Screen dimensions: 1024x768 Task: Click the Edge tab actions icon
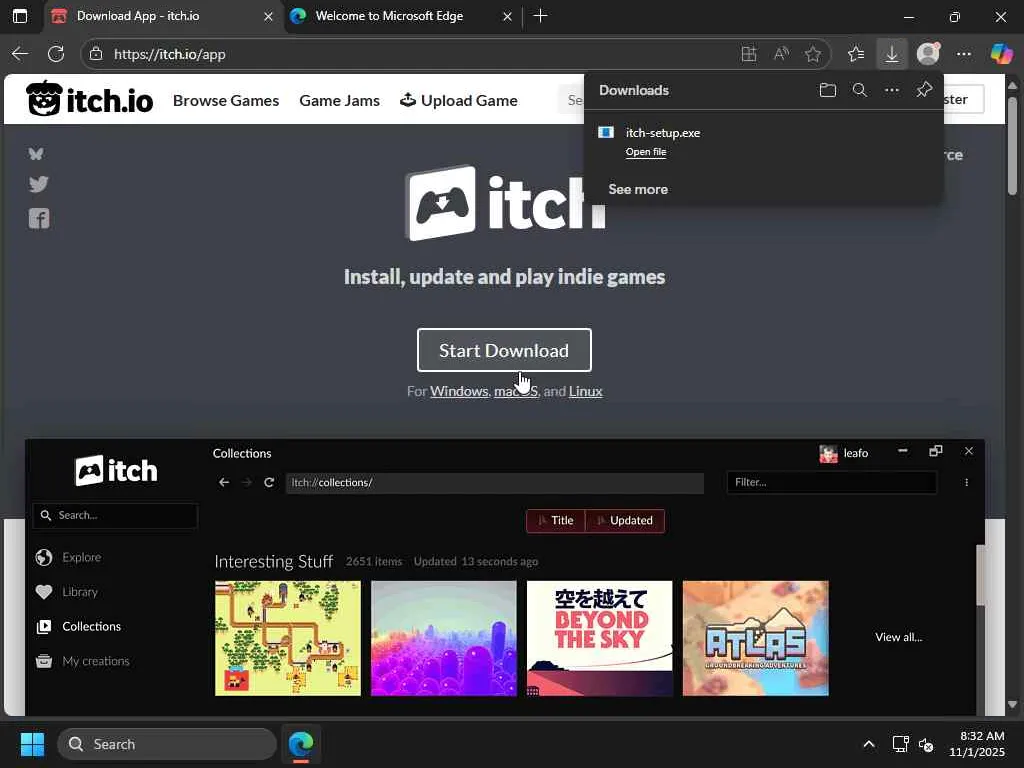pyautogui.click(x=20, y=16)
